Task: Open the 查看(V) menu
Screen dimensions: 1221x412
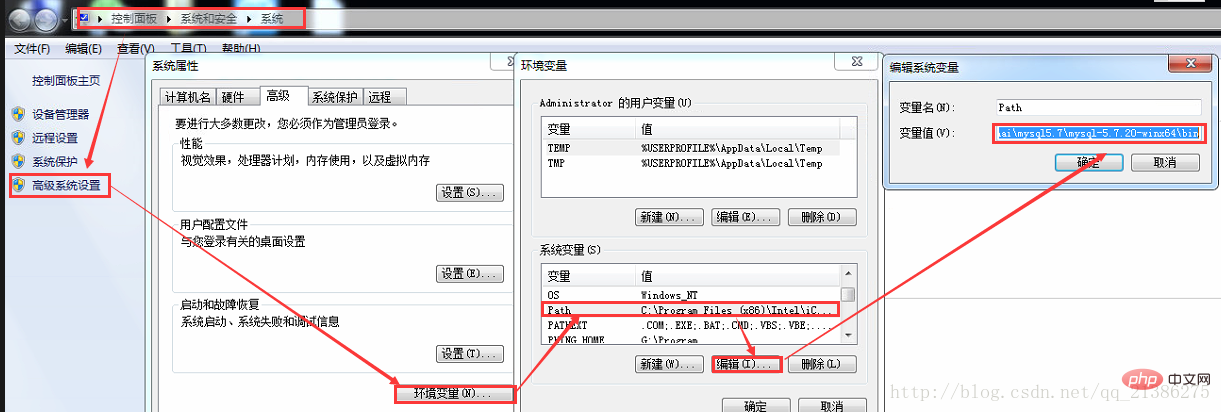Action: [x=135, y=49]
